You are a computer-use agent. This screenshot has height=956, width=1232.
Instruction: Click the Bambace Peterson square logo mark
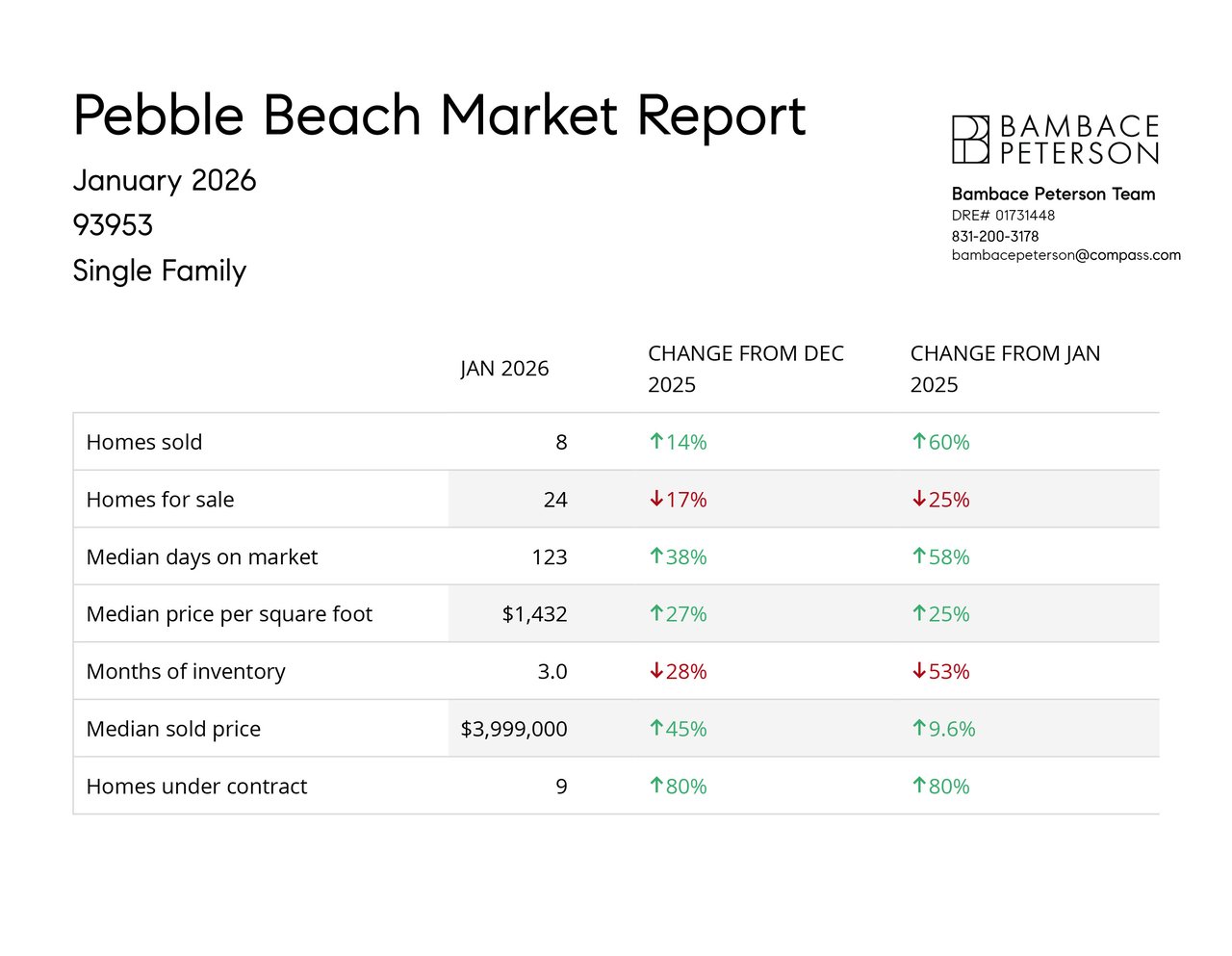(x=970, y=140)
